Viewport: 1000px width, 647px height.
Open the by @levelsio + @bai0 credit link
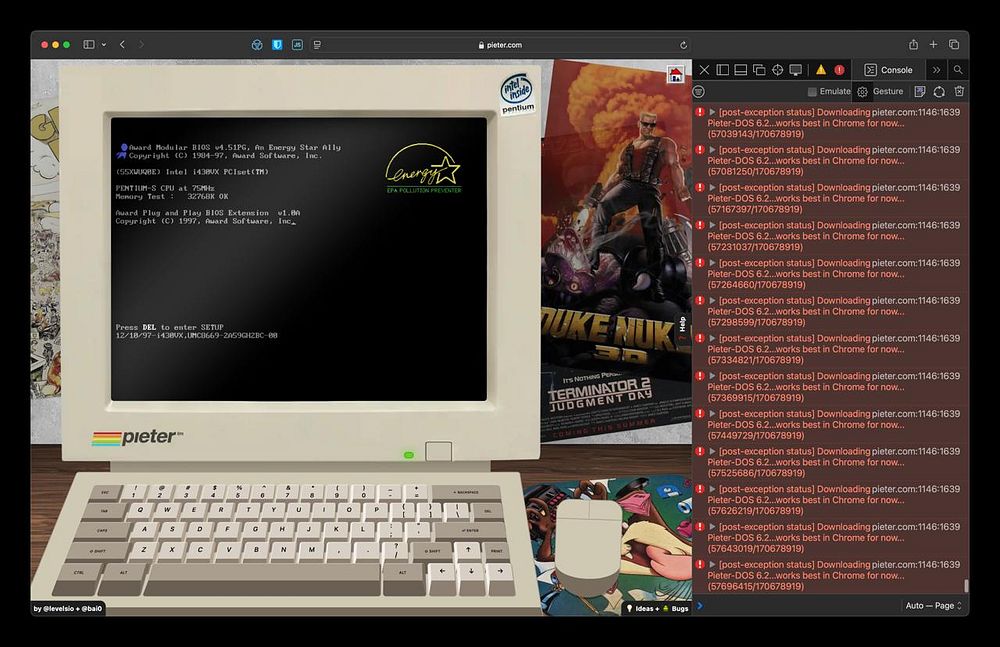[68, 608]
